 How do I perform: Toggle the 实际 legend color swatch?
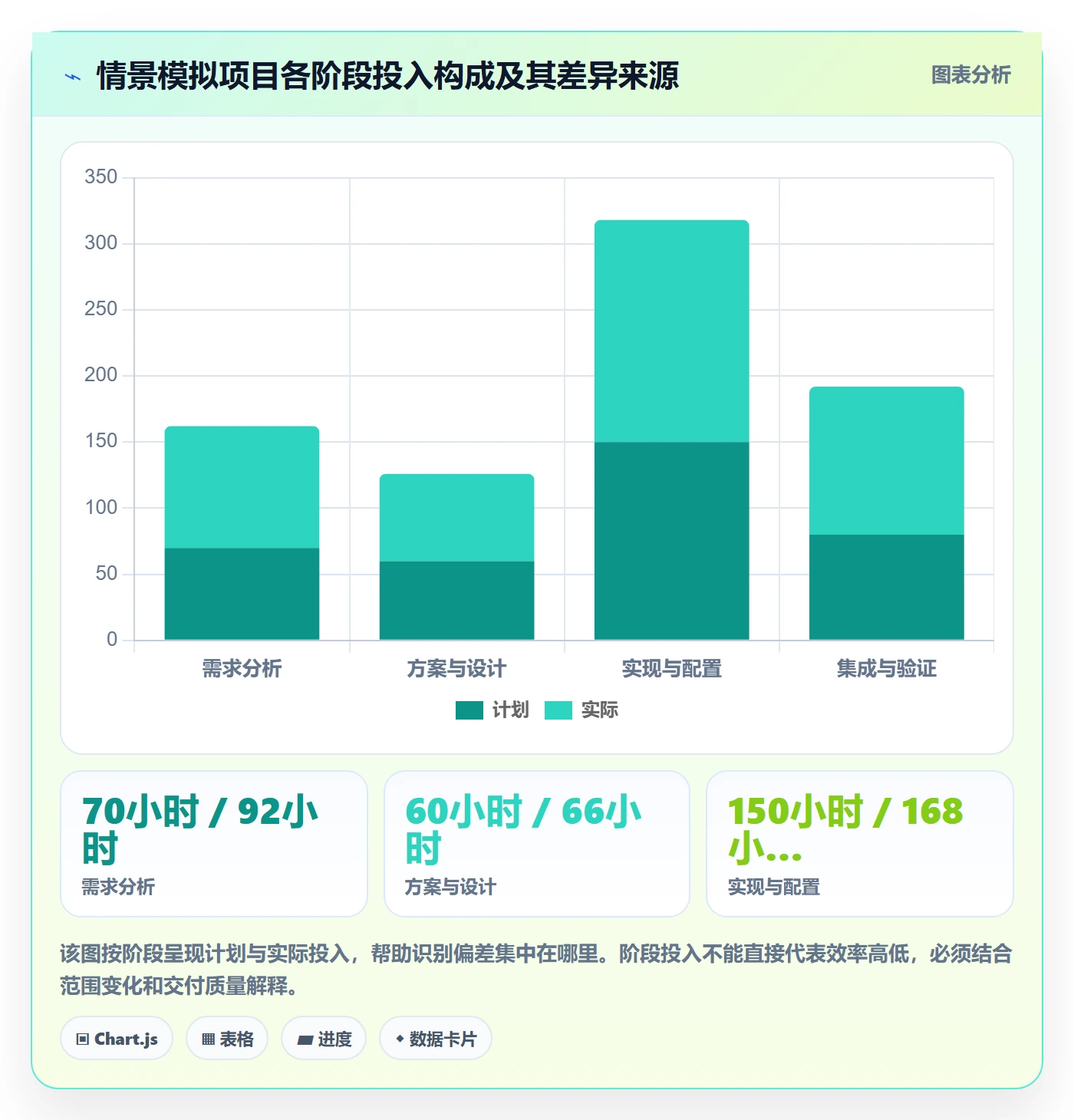click(558, 710)
